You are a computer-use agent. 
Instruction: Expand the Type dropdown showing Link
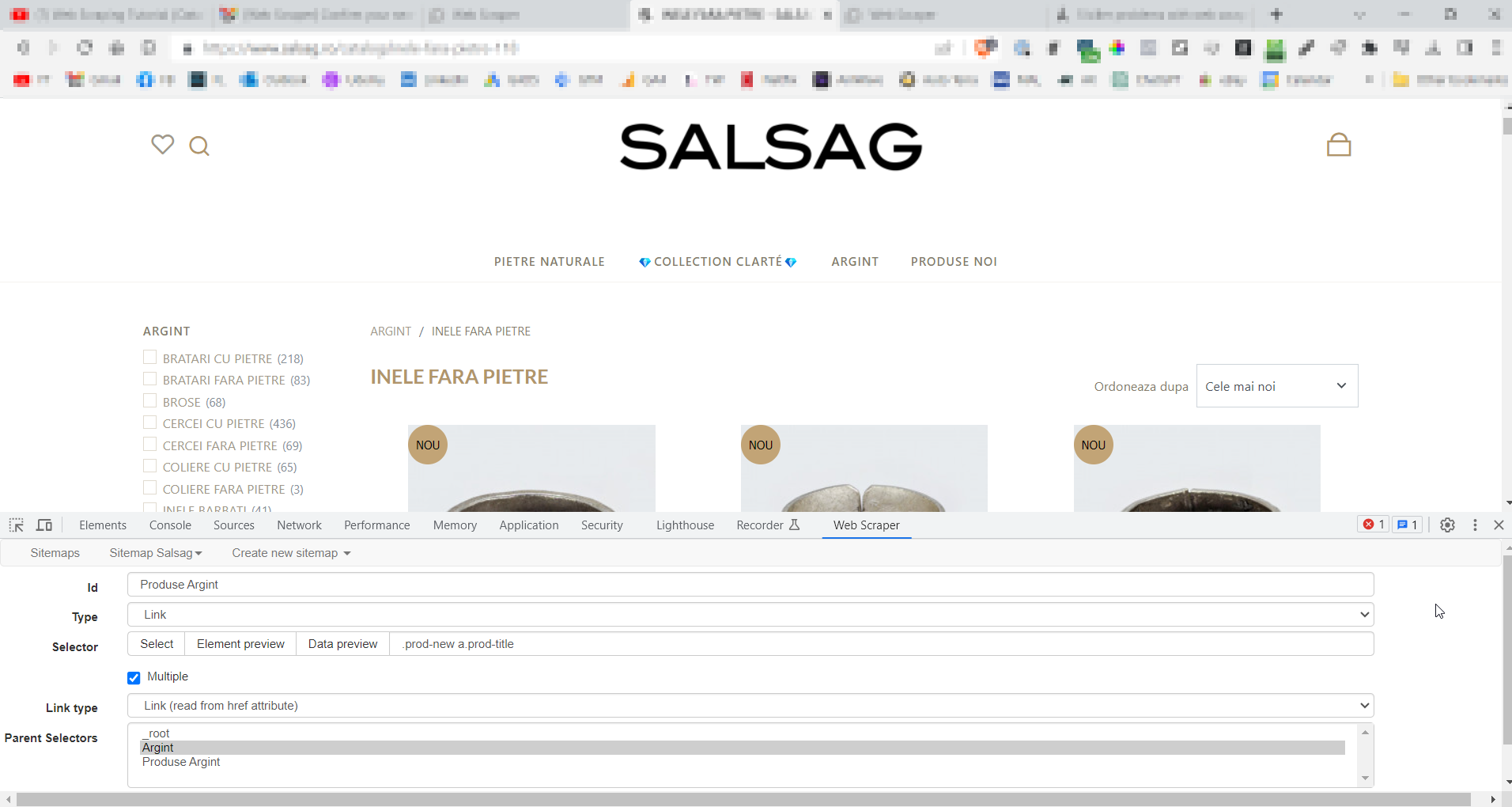pyautogui.click(x=750, y=615)
